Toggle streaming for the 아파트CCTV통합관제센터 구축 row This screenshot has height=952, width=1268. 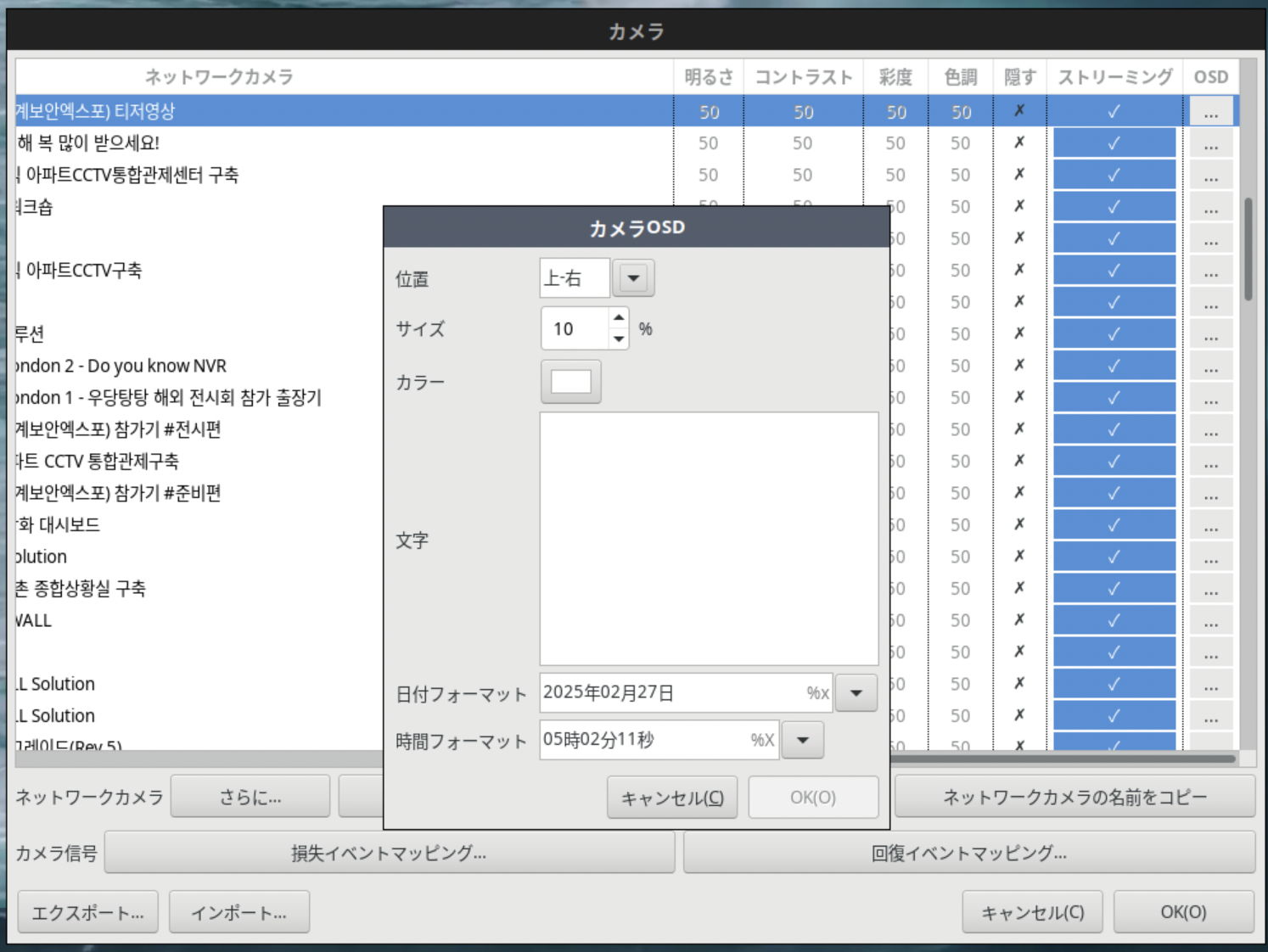[x=1114, y=175]
